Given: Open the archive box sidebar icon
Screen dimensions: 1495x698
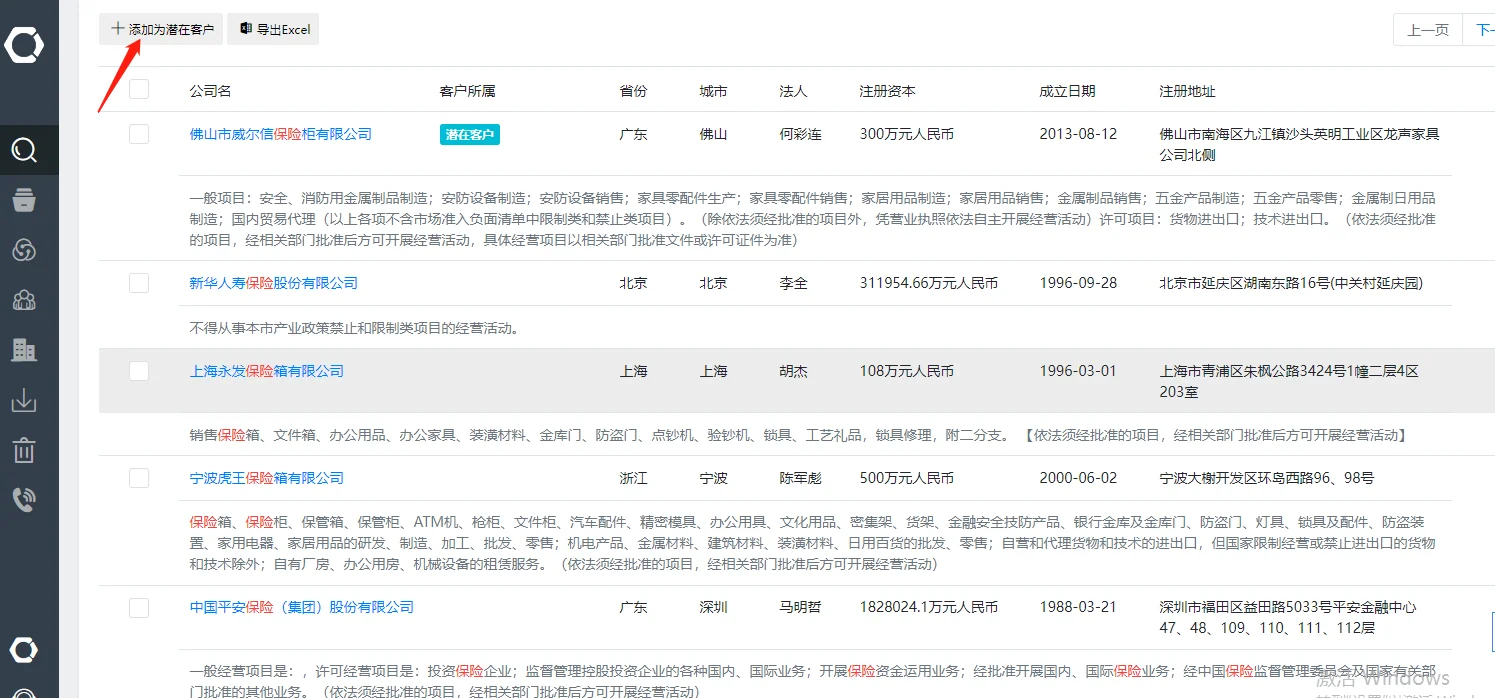Looking at the screenshot, I should (x=24, y=200).
